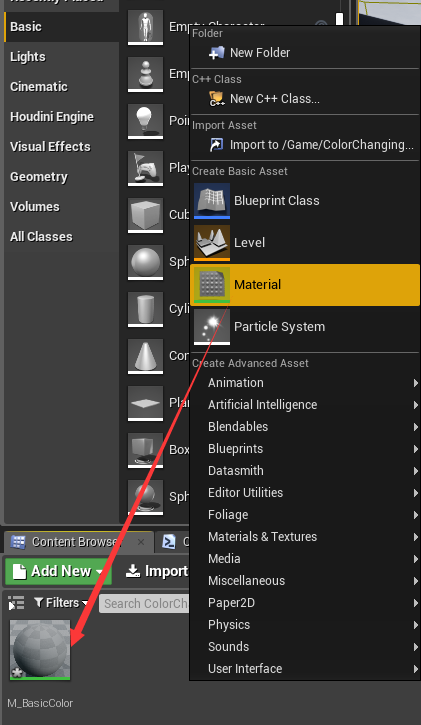The height and width of the screenshot is (725, 421).
Task: Click the Search ColorChanging input field
Action: pyautogui.click(x=145, y=603)
